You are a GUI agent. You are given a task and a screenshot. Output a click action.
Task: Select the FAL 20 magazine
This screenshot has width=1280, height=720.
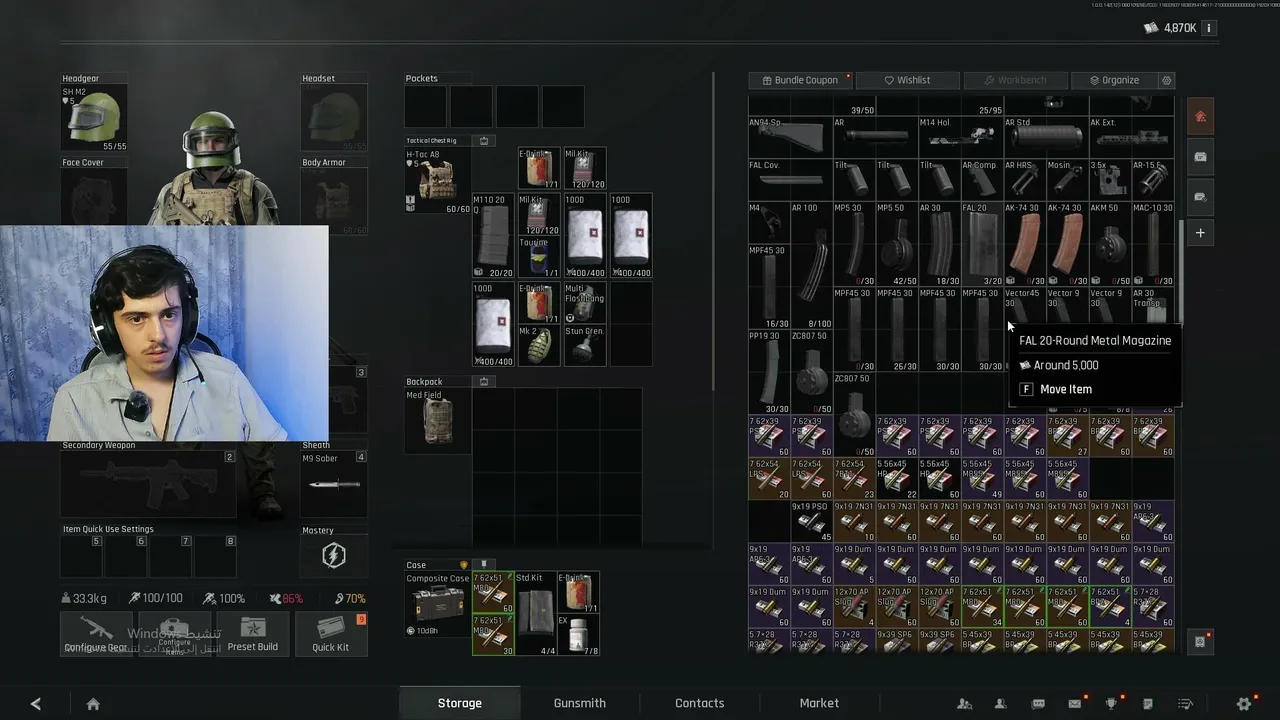pyautogui.click(x=981, y=244)
